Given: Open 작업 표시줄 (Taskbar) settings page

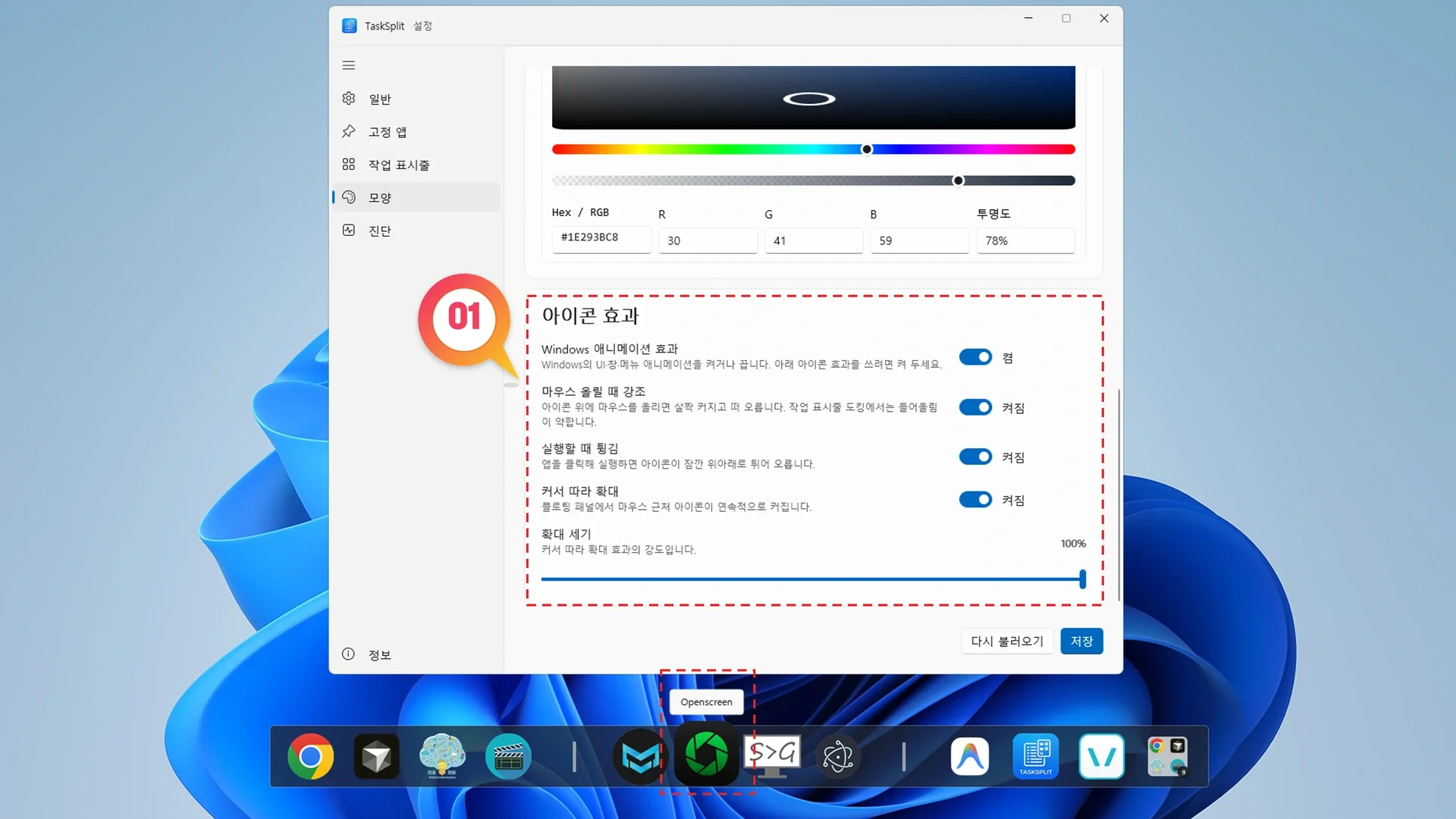Looking at the screenshot, I should (x=416, y=165).
